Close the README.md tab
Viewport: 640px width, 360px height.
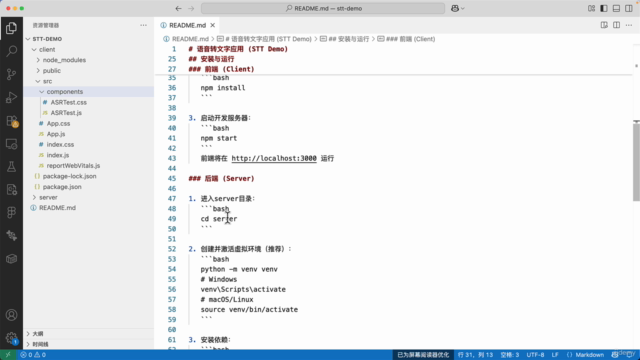pos(213,25)
